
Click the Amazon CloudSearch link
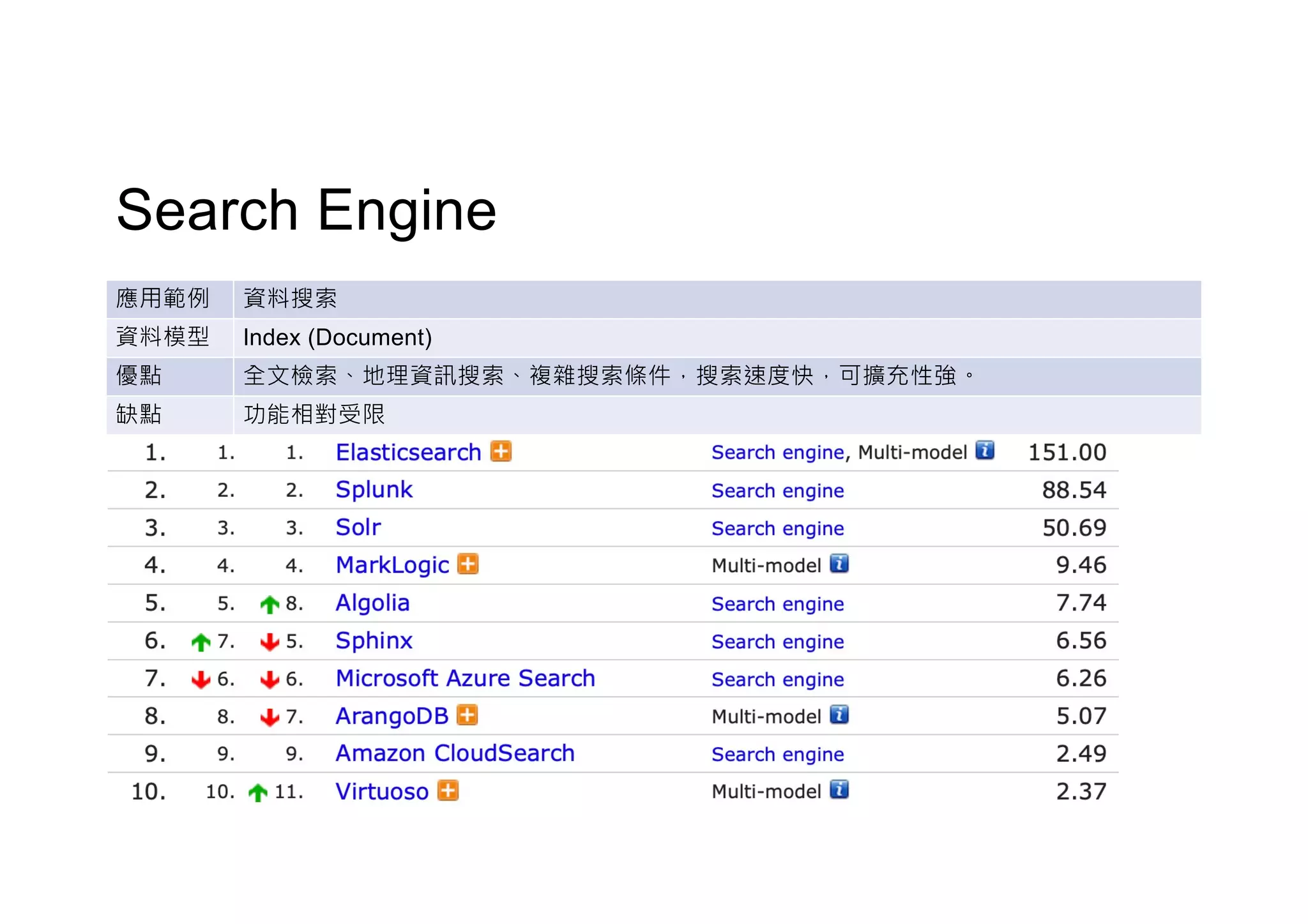click(455, 754)
